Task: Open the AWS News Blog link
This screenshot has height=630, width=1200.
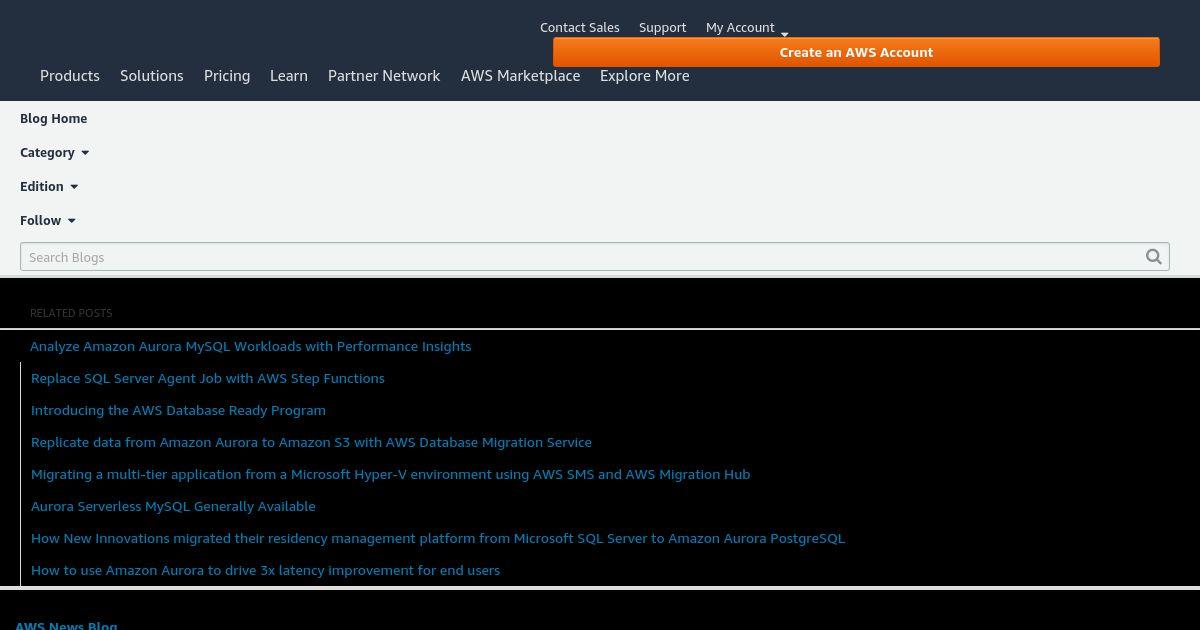Action: 66,625
